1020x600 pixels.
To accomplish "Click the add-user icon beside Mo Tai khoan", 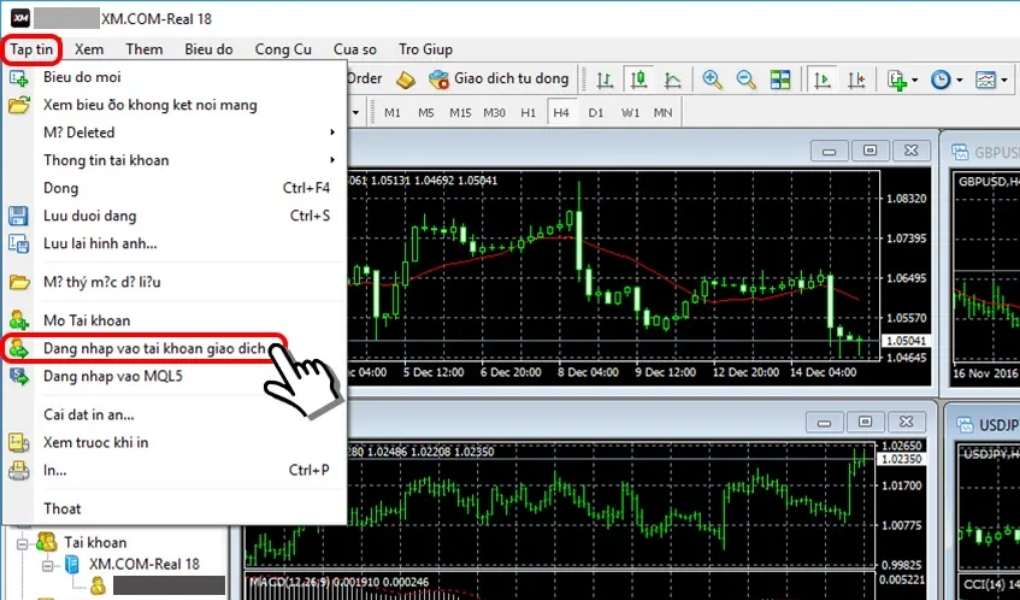I will [18, 321].
